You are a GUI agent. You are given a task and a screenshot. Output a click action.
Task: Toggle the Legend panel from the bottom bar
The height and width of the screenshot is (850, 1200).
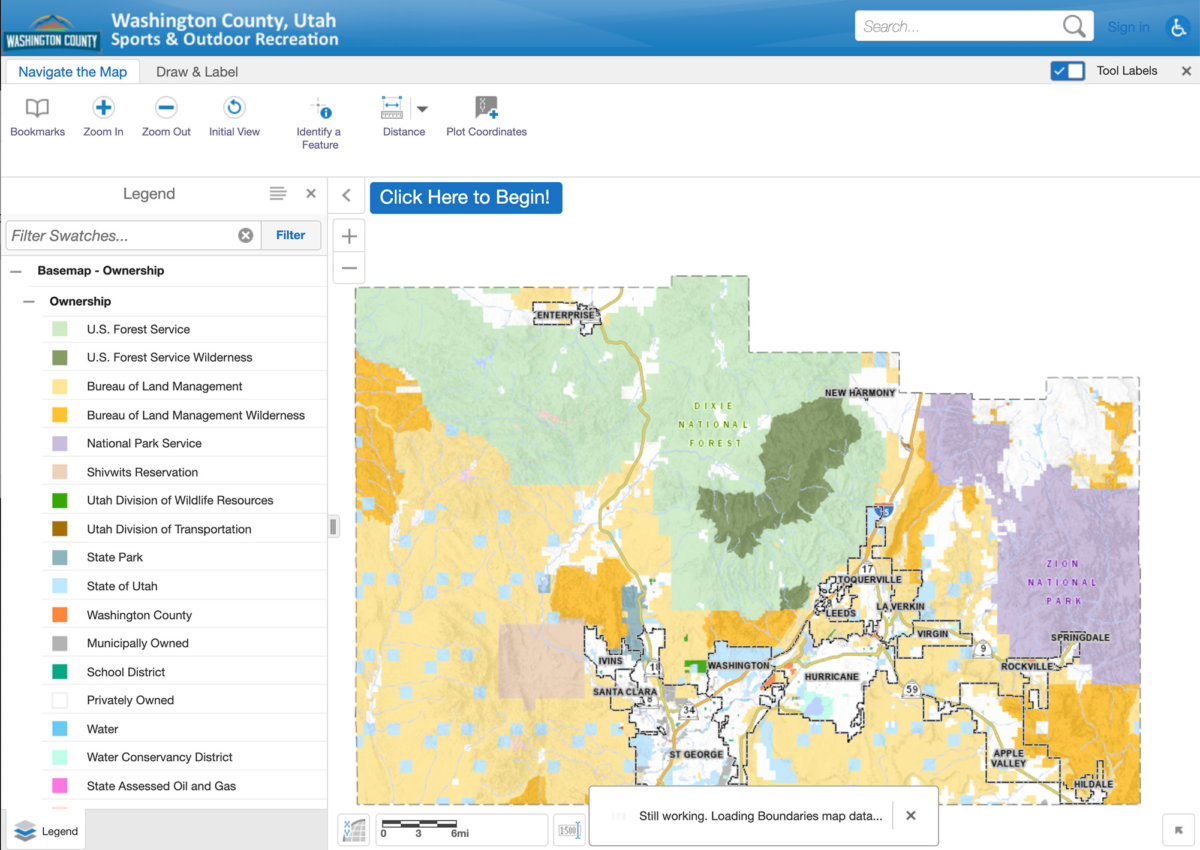pyautogui.click(x=46, y=830)
